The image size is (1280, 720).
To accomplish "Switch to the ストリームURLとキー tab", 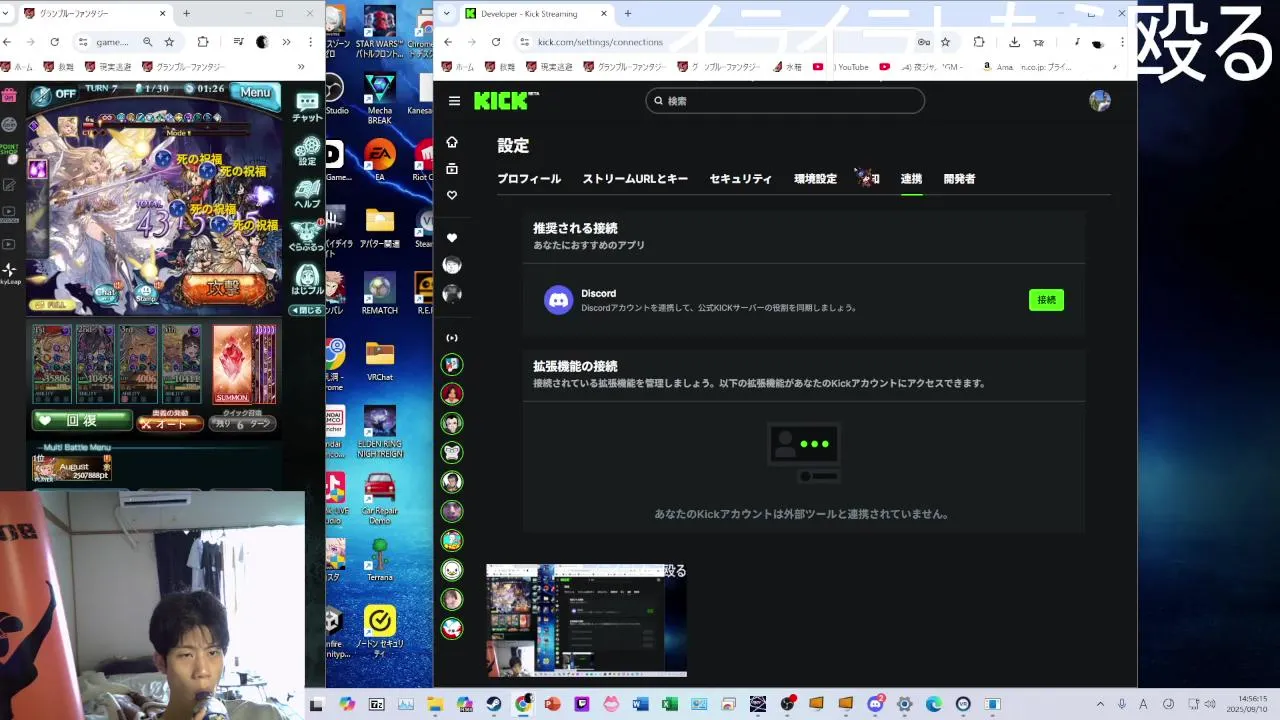I will tap(635, 179).
